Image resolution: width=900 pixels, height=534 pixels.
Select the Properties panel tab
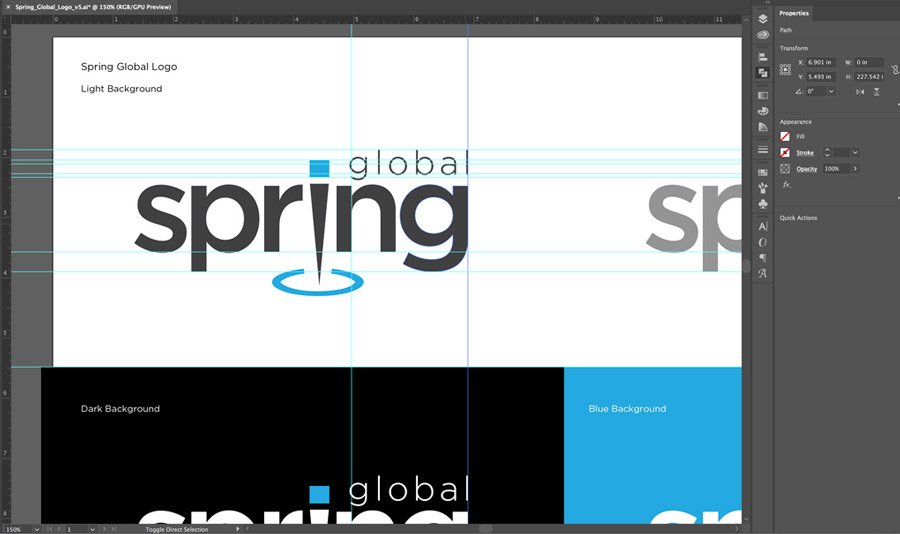(794, 13)
